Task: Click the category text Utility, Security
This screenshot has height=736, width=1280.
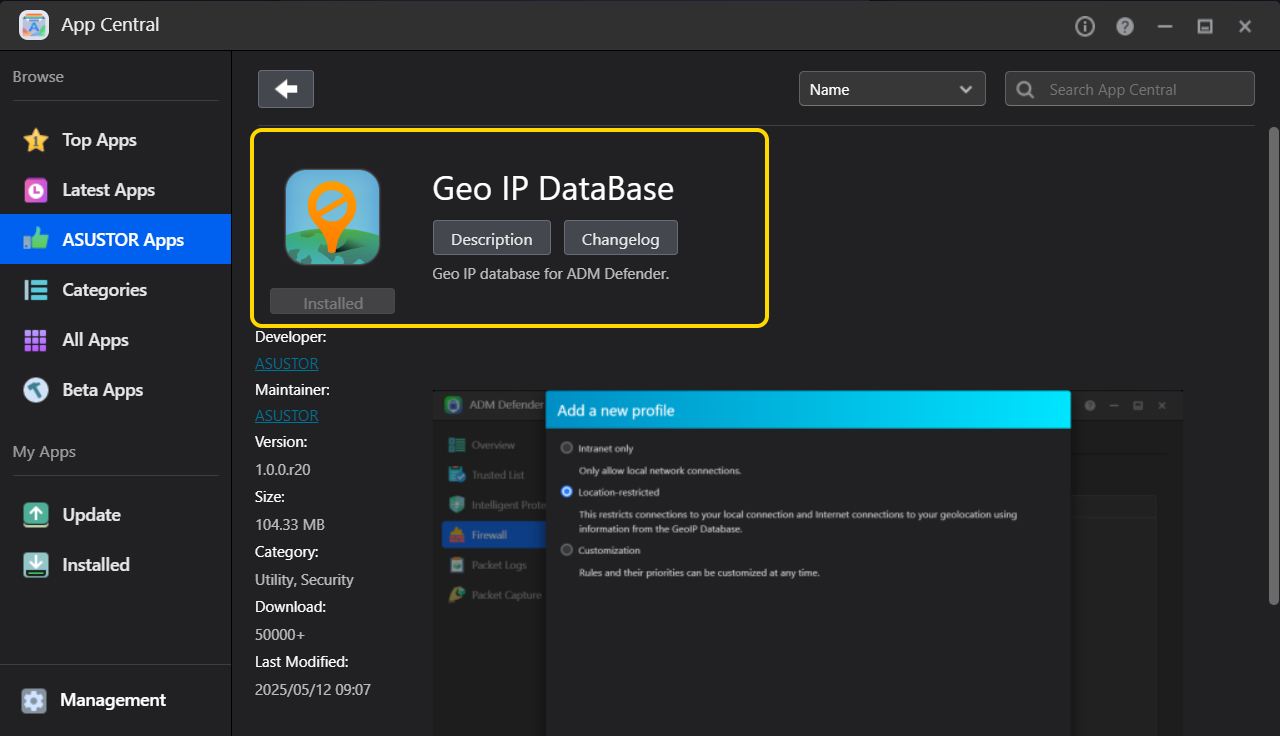Action: click(304, 580)
